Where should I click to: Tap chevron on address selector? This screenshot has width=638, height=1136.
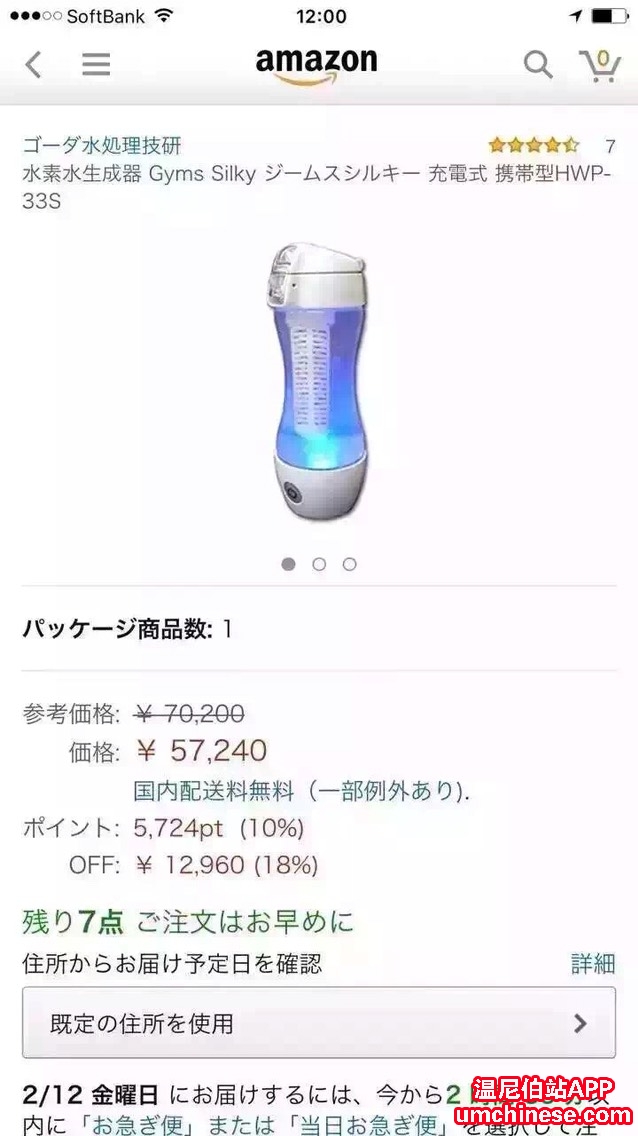click(580, 1023)
